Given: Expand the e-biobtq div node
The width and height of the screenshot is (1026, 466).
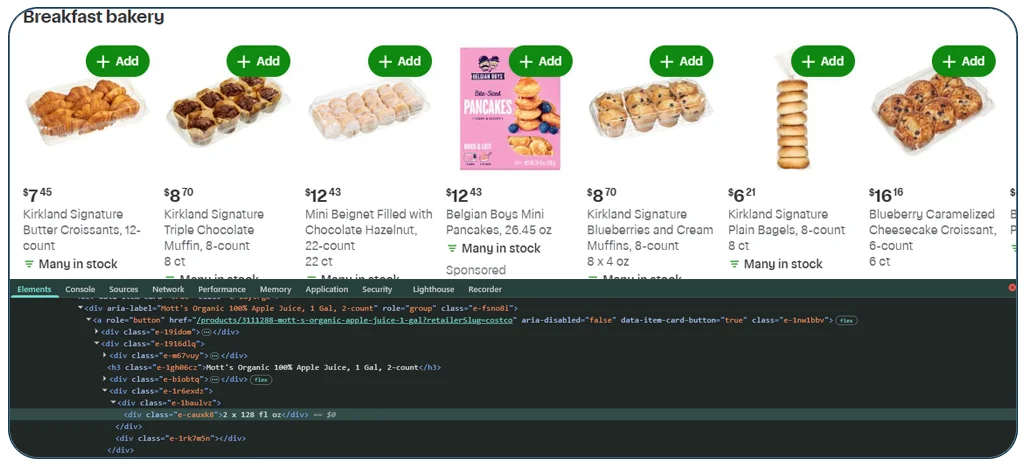Looking at the screenshot, I should coord(104,379).
